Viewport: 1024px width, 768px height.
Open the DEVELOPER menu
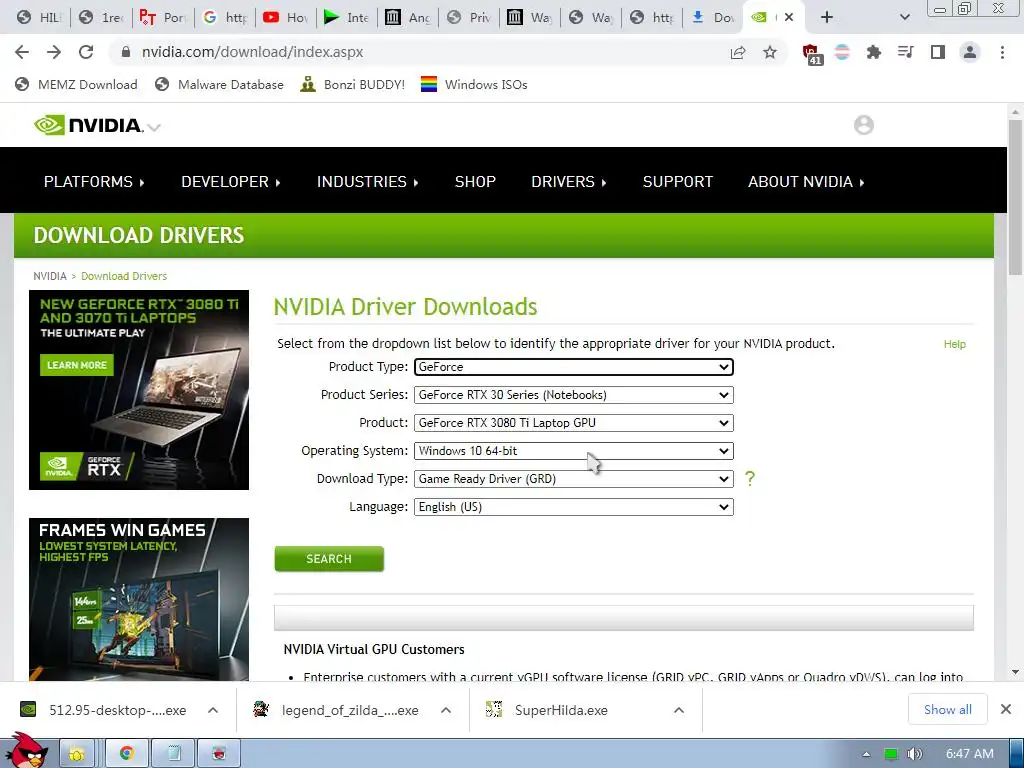point(231,182)
